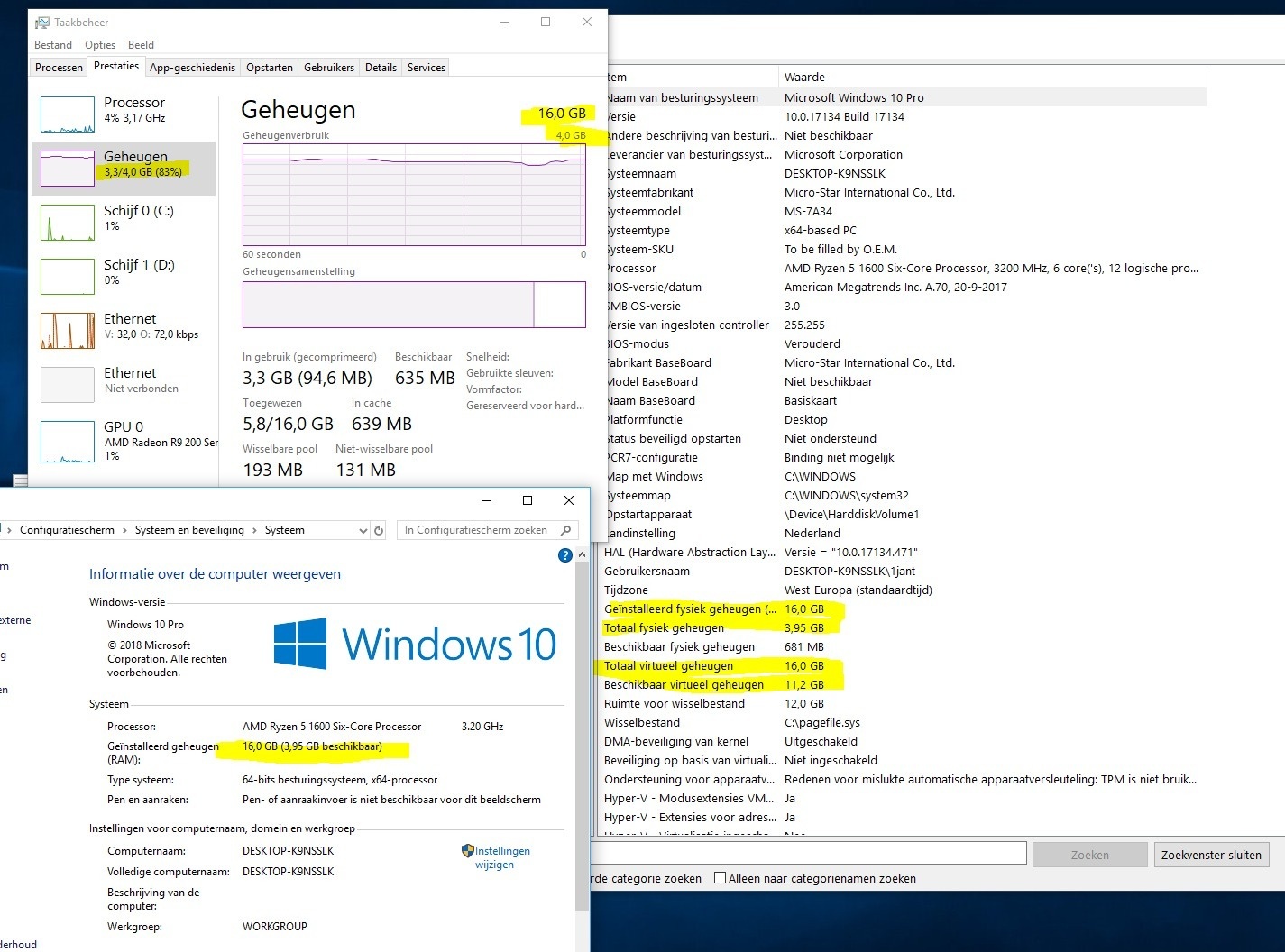Select the Systeemtype row
Screen dimensions: 1285x952
coord(906,230)
